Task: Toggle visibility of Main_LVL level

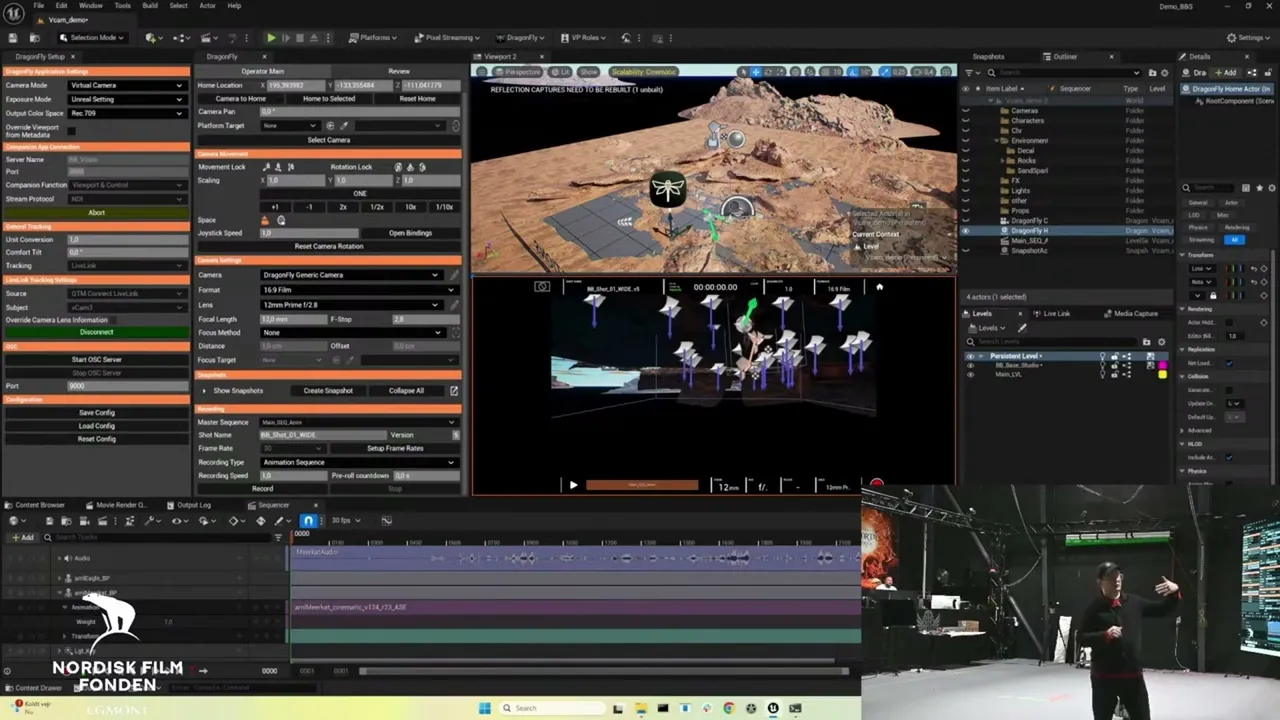Action: click(969, 374)
